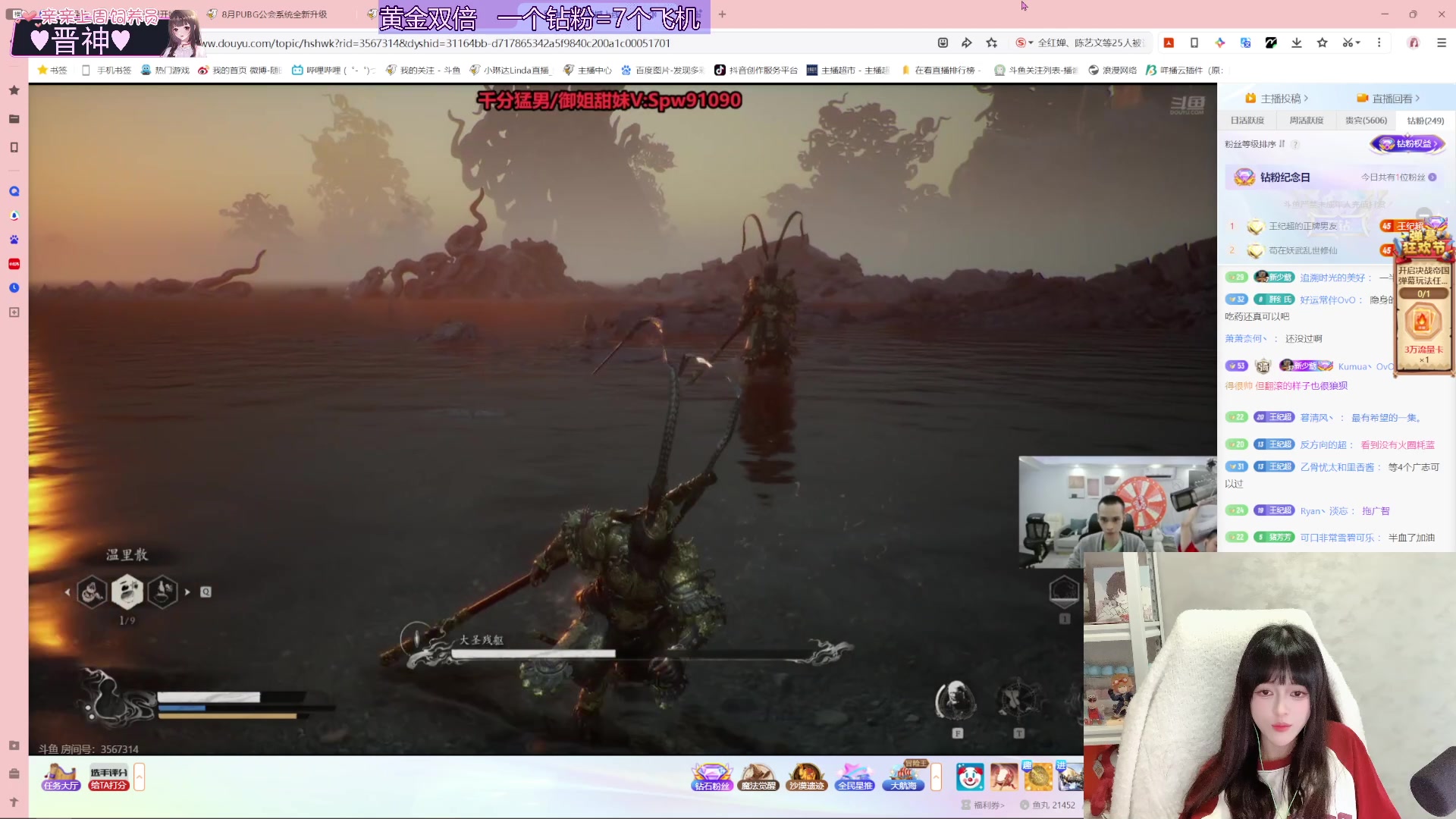Open 哔哩哔哩 bookmark
This screenshot has width=1456, height=819.
[x=334, y=71]
